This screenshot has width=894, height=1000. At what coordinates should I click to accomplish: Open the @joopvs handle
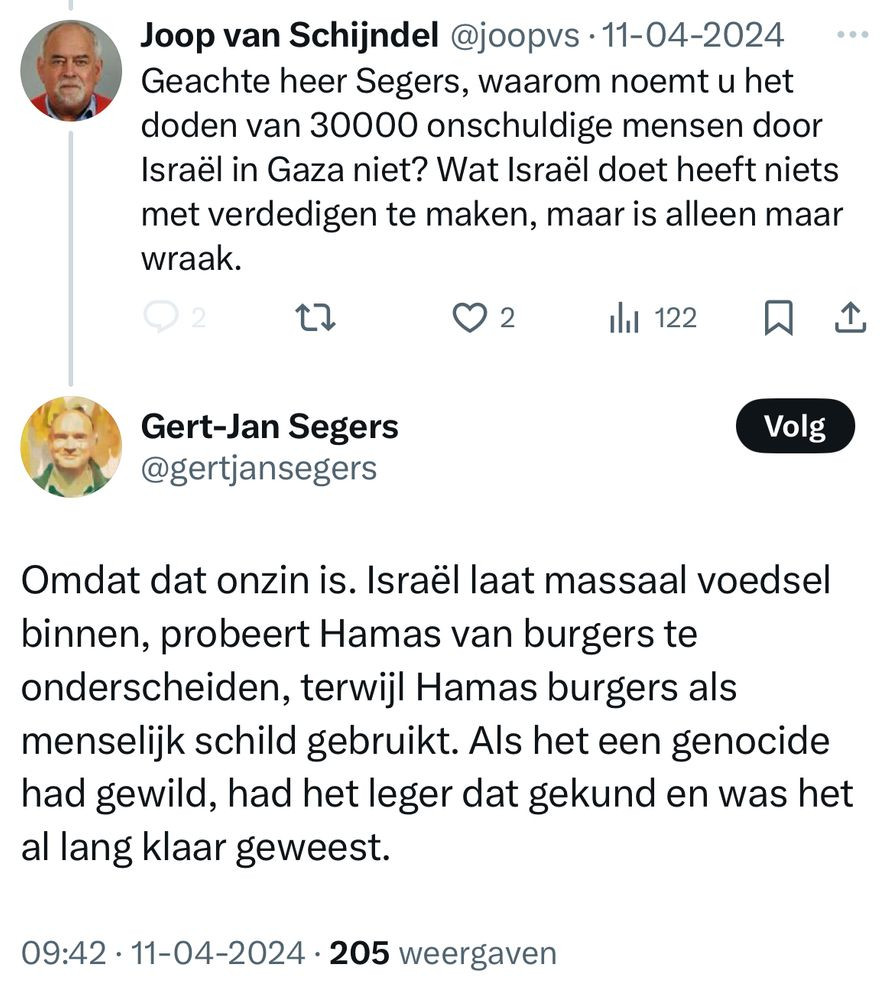coord(515,36)
